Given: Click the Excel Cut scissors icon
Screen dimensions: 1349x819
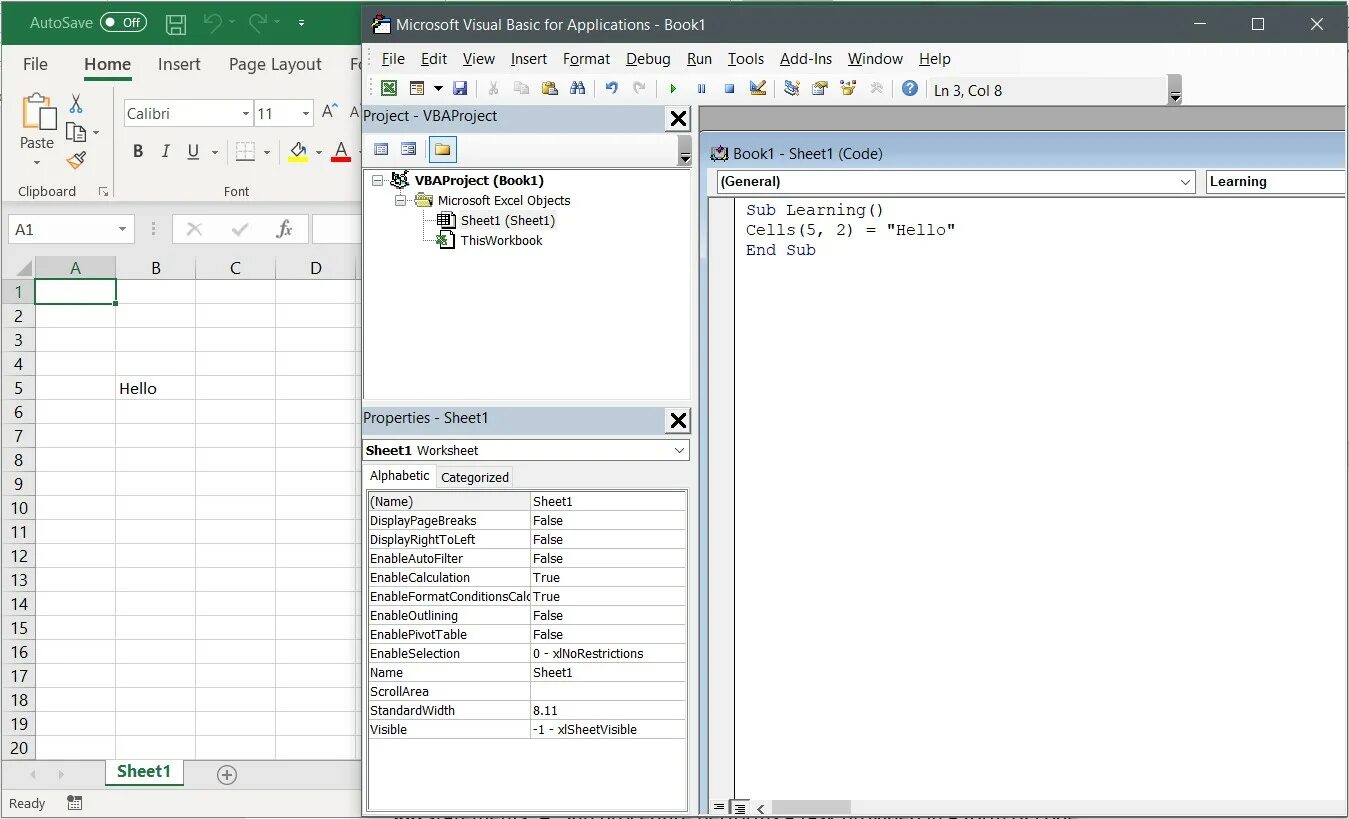Looking at the screenshot, I should (x=76, y=104).
